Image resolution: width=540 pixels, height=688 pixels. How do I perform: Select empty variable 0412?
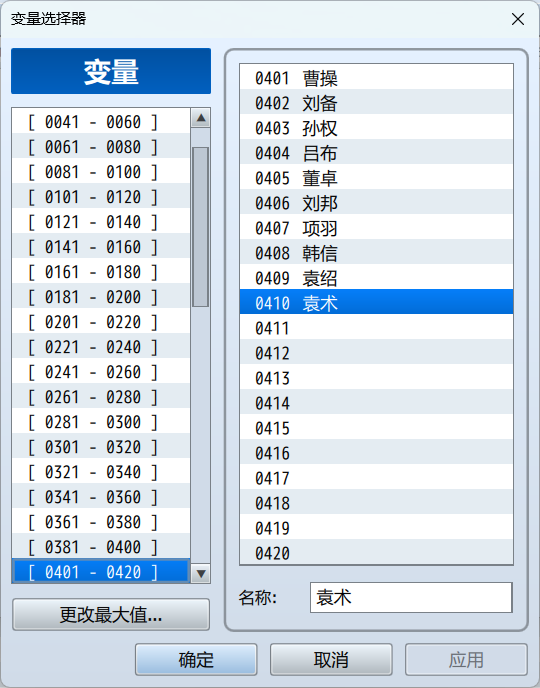[x=376, y=353]
